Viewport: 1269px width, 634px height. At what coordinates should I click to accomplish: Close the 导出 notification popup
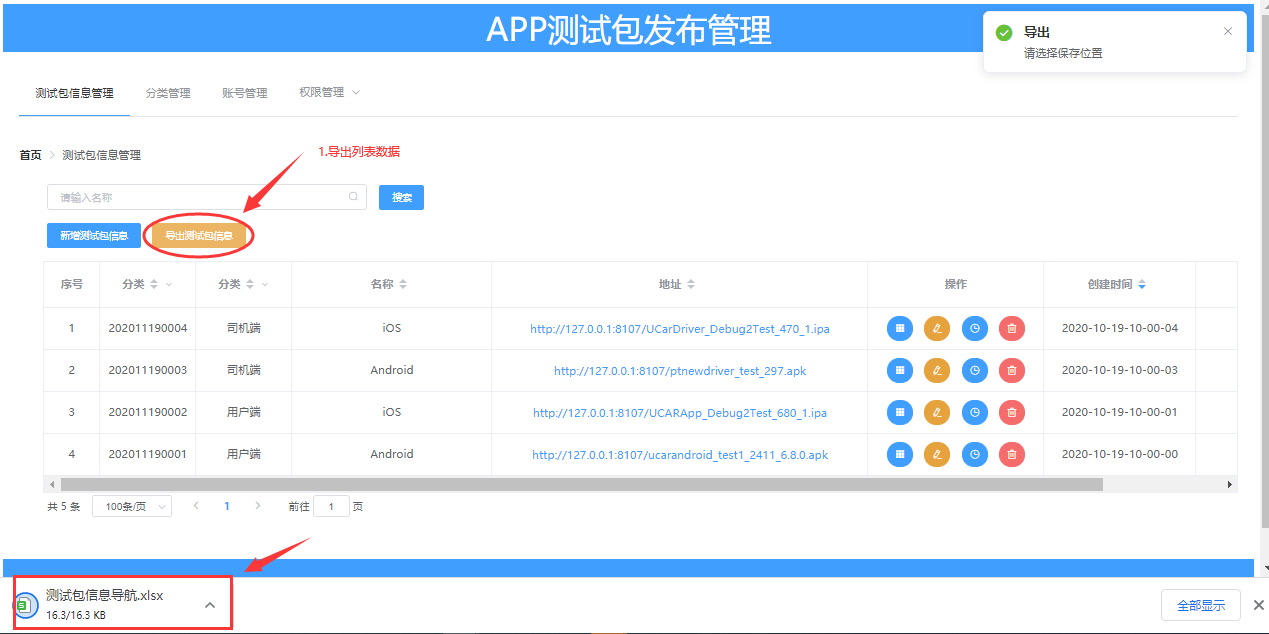click(1228, 31)
